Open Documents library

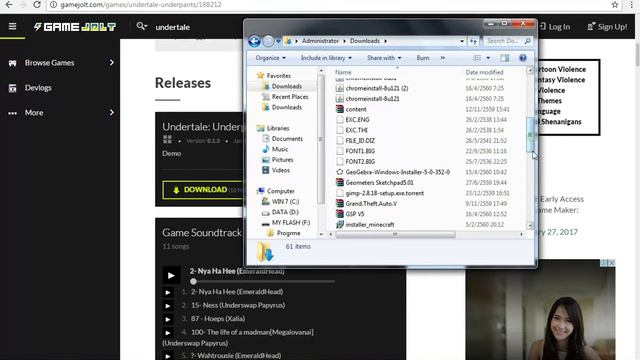tap(287, 139)
